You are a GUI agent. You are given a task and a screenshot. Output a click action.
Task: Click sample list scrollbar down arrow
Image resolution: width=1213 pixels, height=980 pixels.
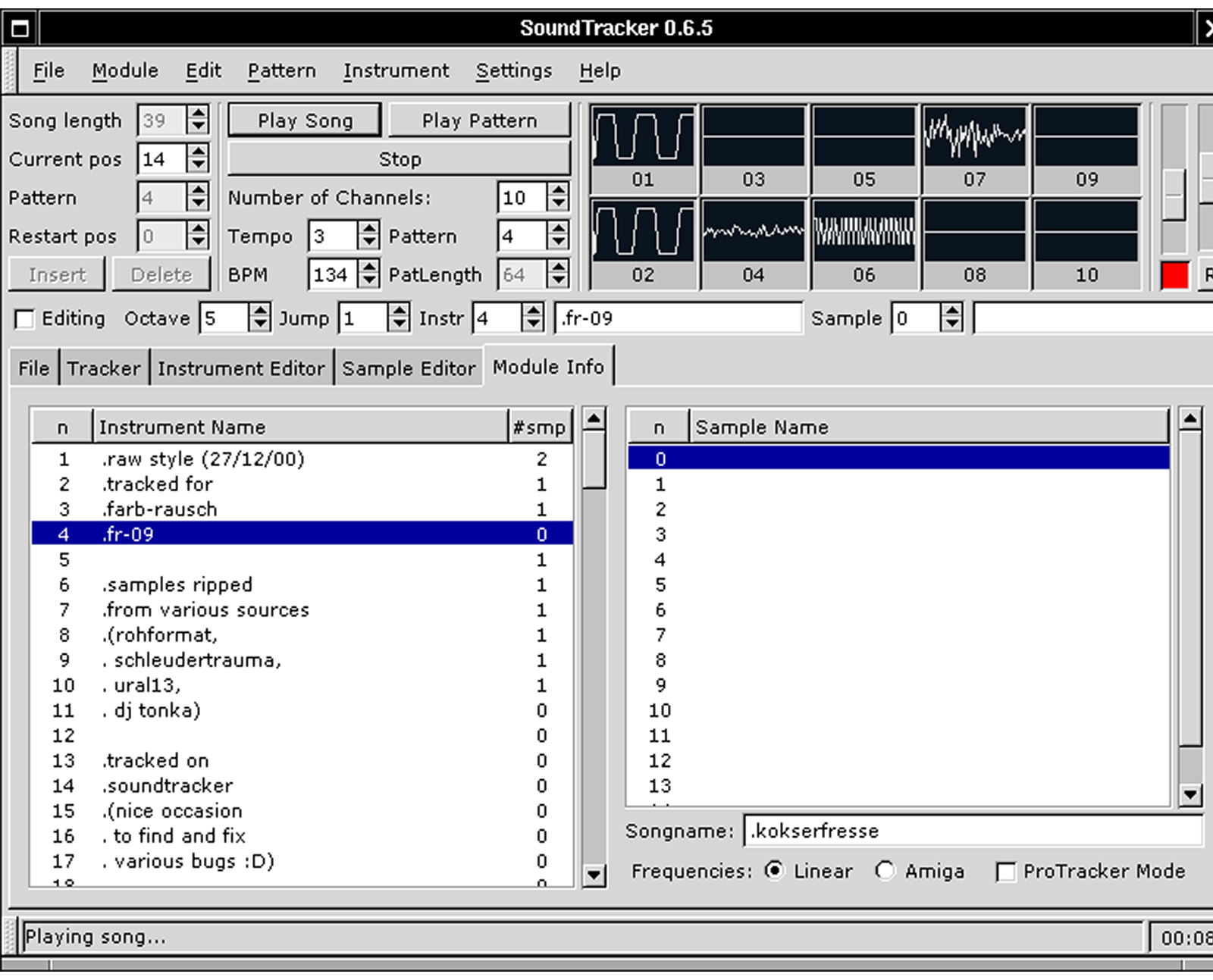click(x=1190, y=794)
